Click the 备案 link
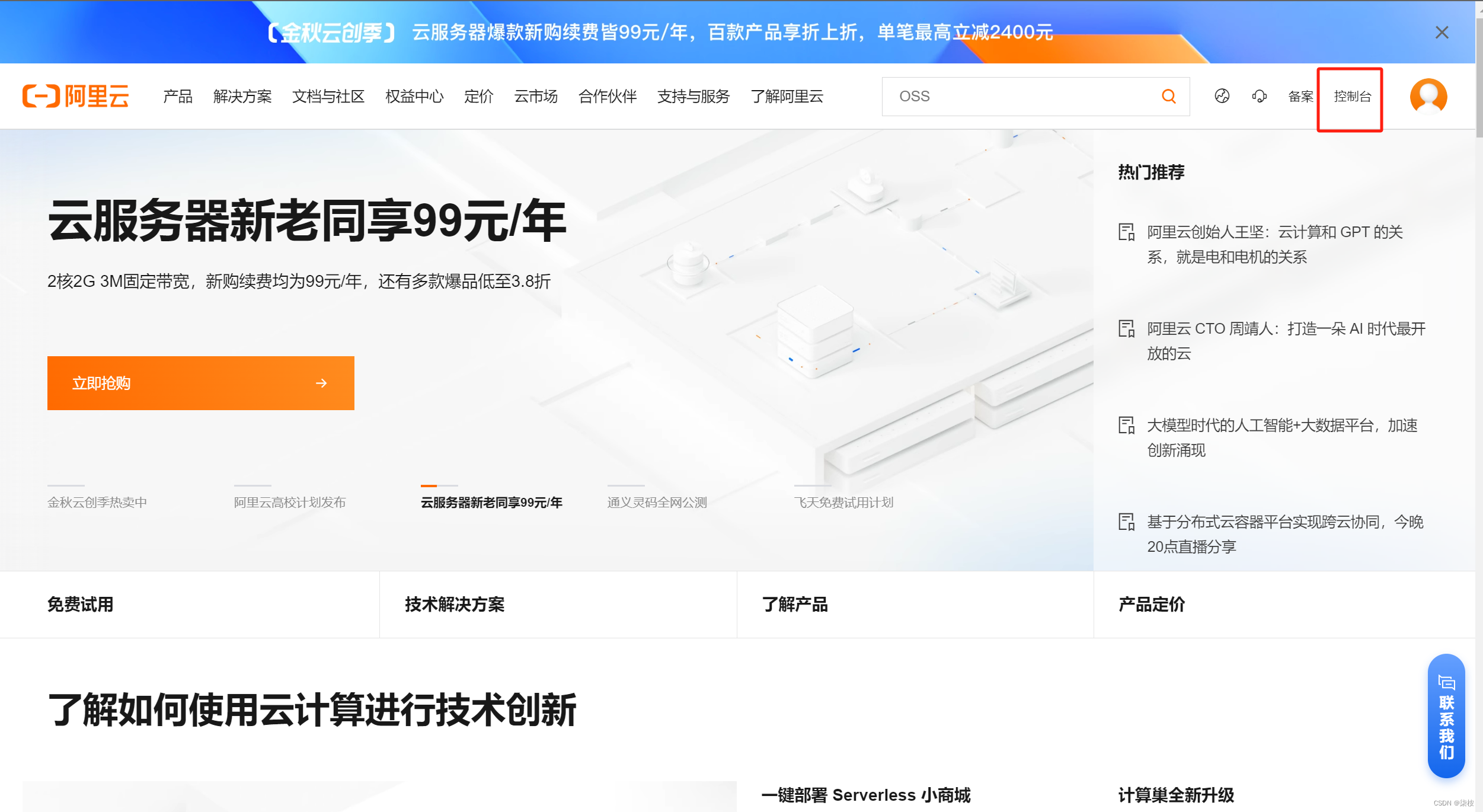 click(x=1300, y=96)
